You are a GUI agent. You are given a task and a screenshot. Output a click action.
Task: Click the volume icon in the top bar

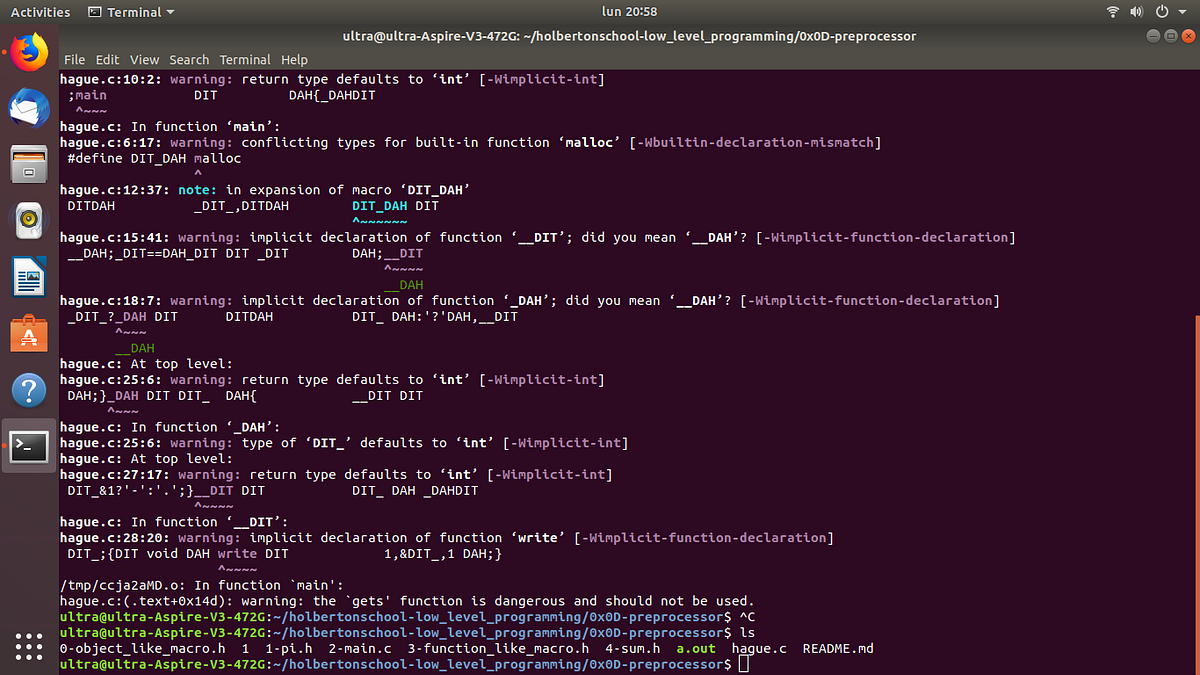tap(1137, 12)
